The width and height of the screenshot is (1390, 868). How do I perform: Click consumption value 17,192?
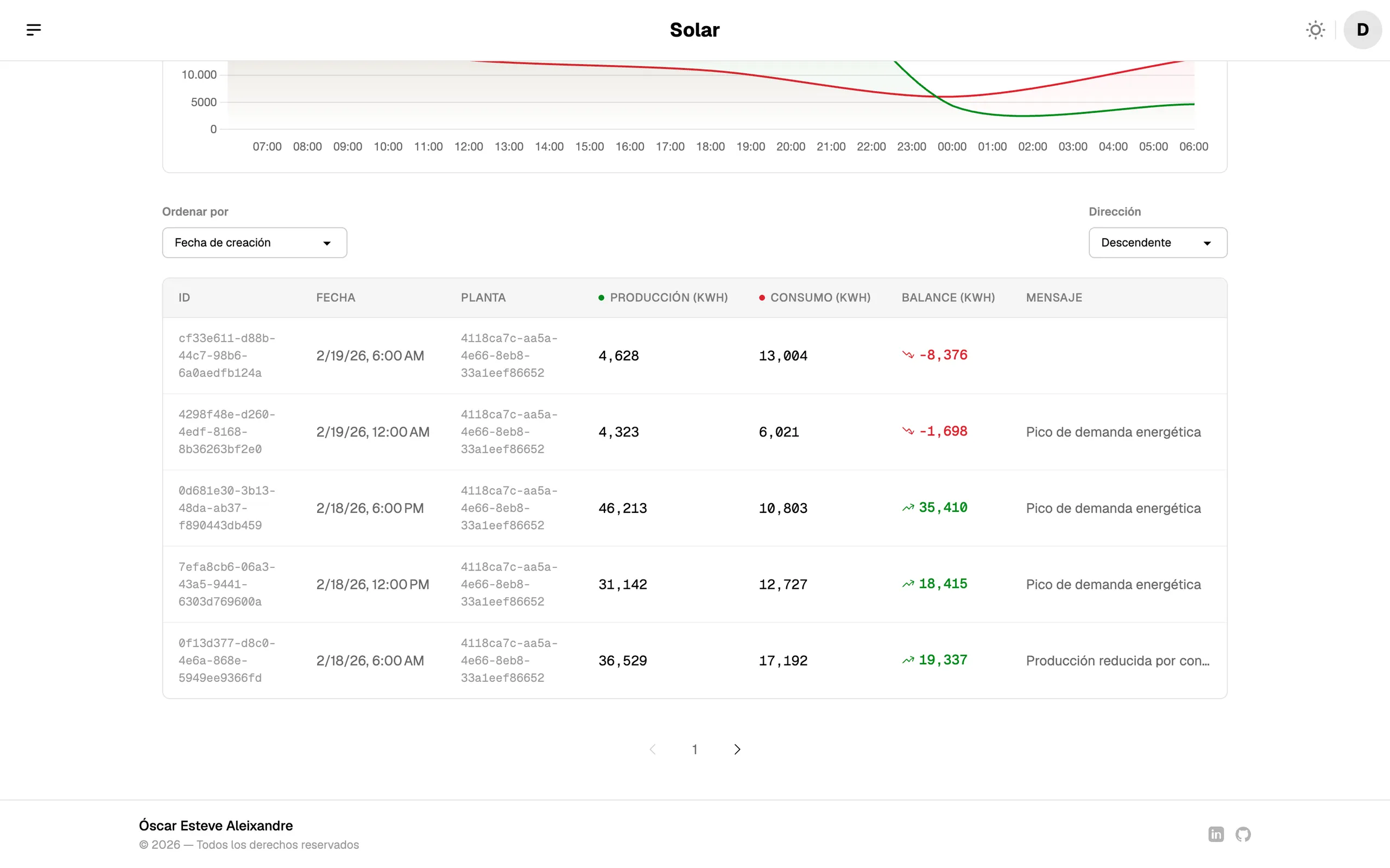(782, 661)
